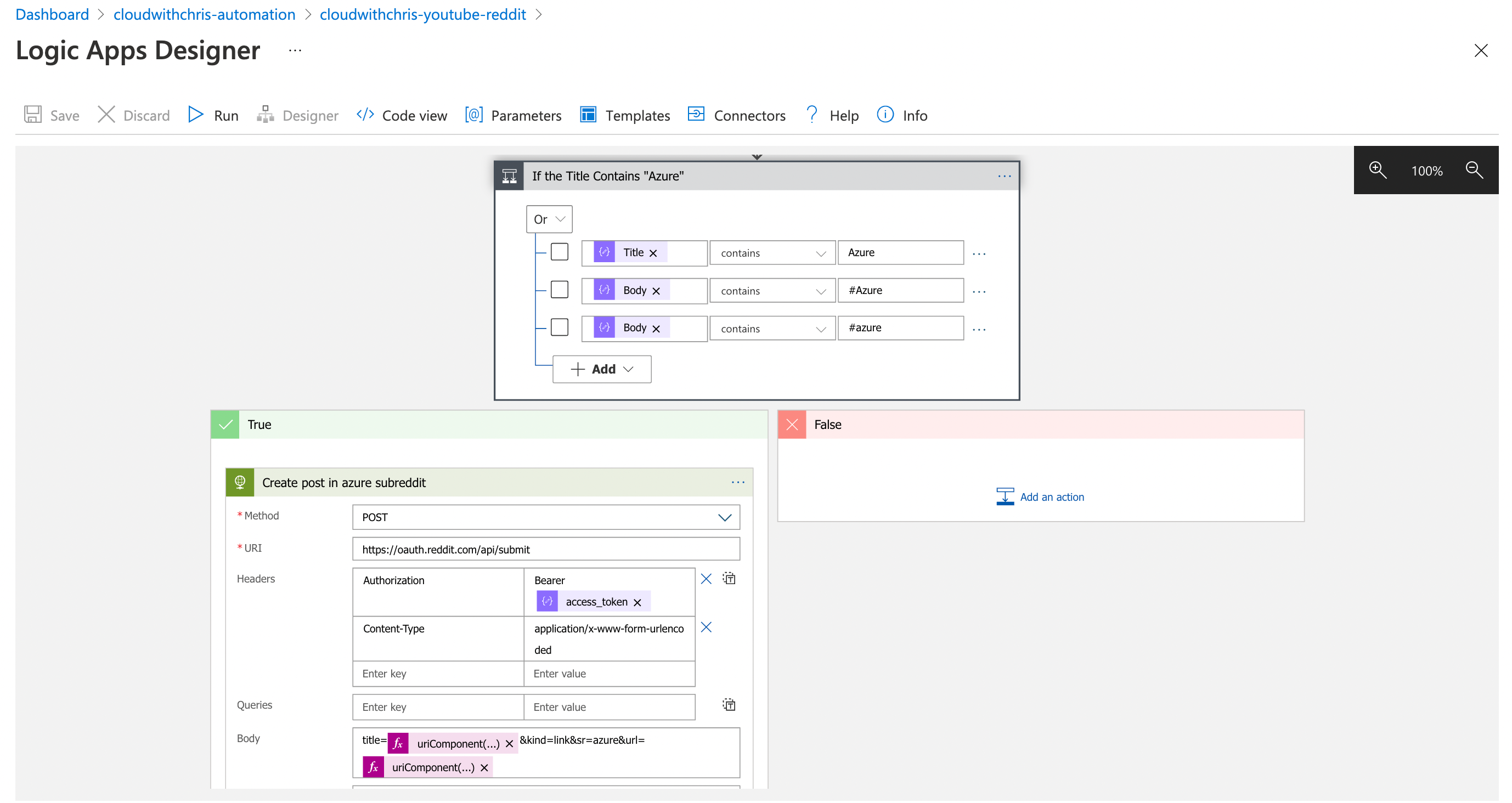Image resolution: width=1512 pixels, height=803 pixels.
Task: Expand Add condition options
Action: [x=599, y=369]
